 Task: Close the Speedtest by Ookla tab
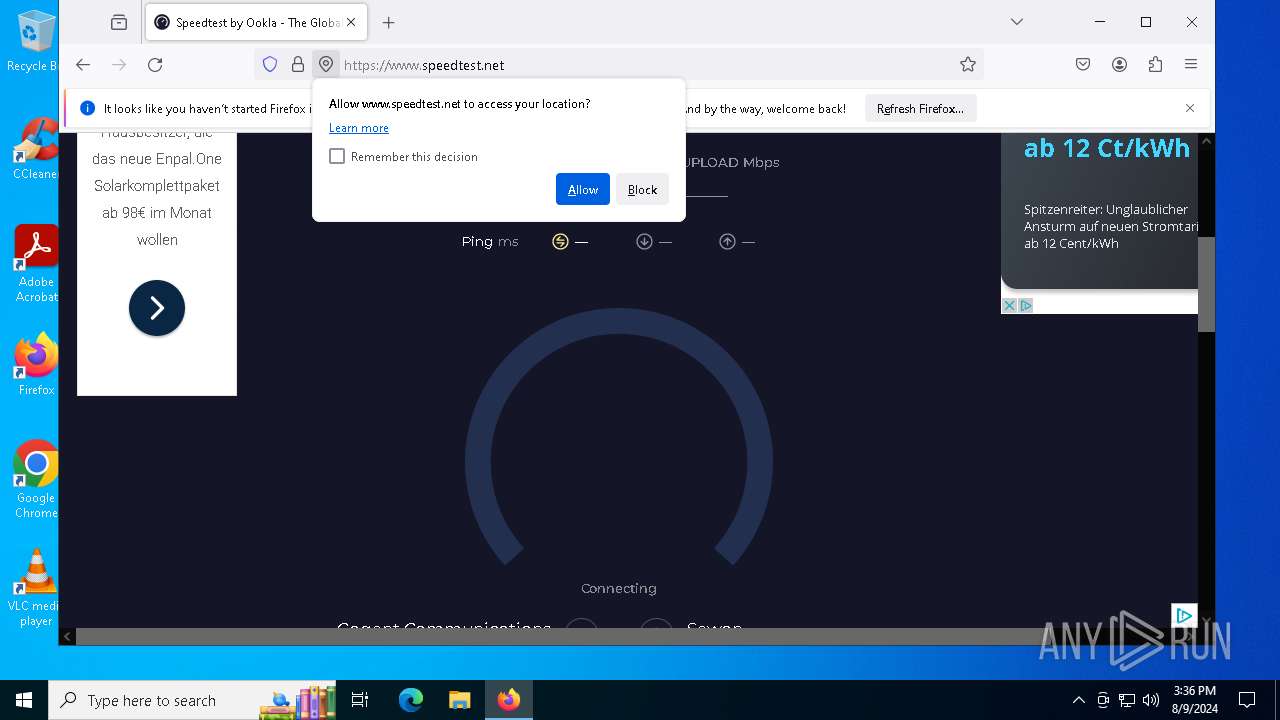pos(351,22)
